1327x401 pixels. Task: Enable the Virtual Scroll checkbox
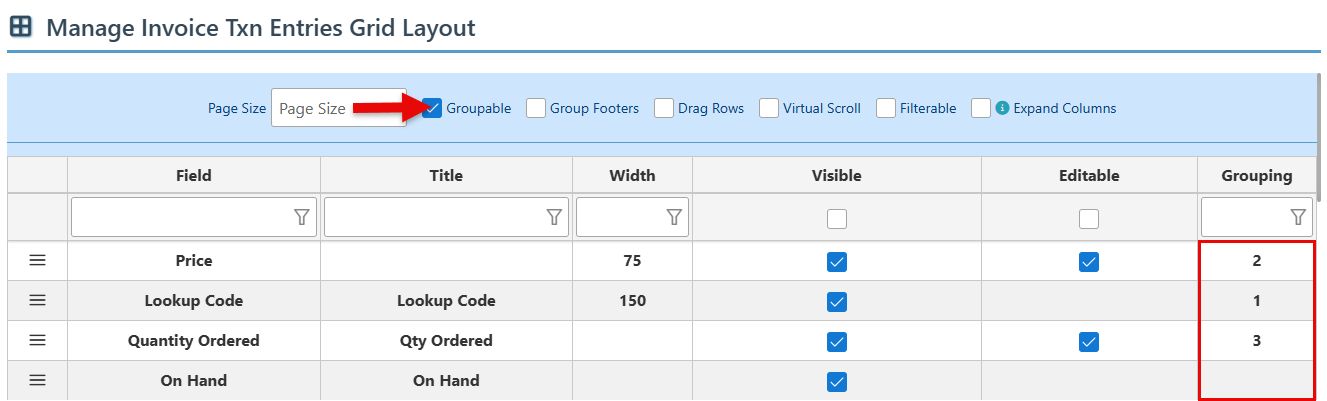[769, 108]
